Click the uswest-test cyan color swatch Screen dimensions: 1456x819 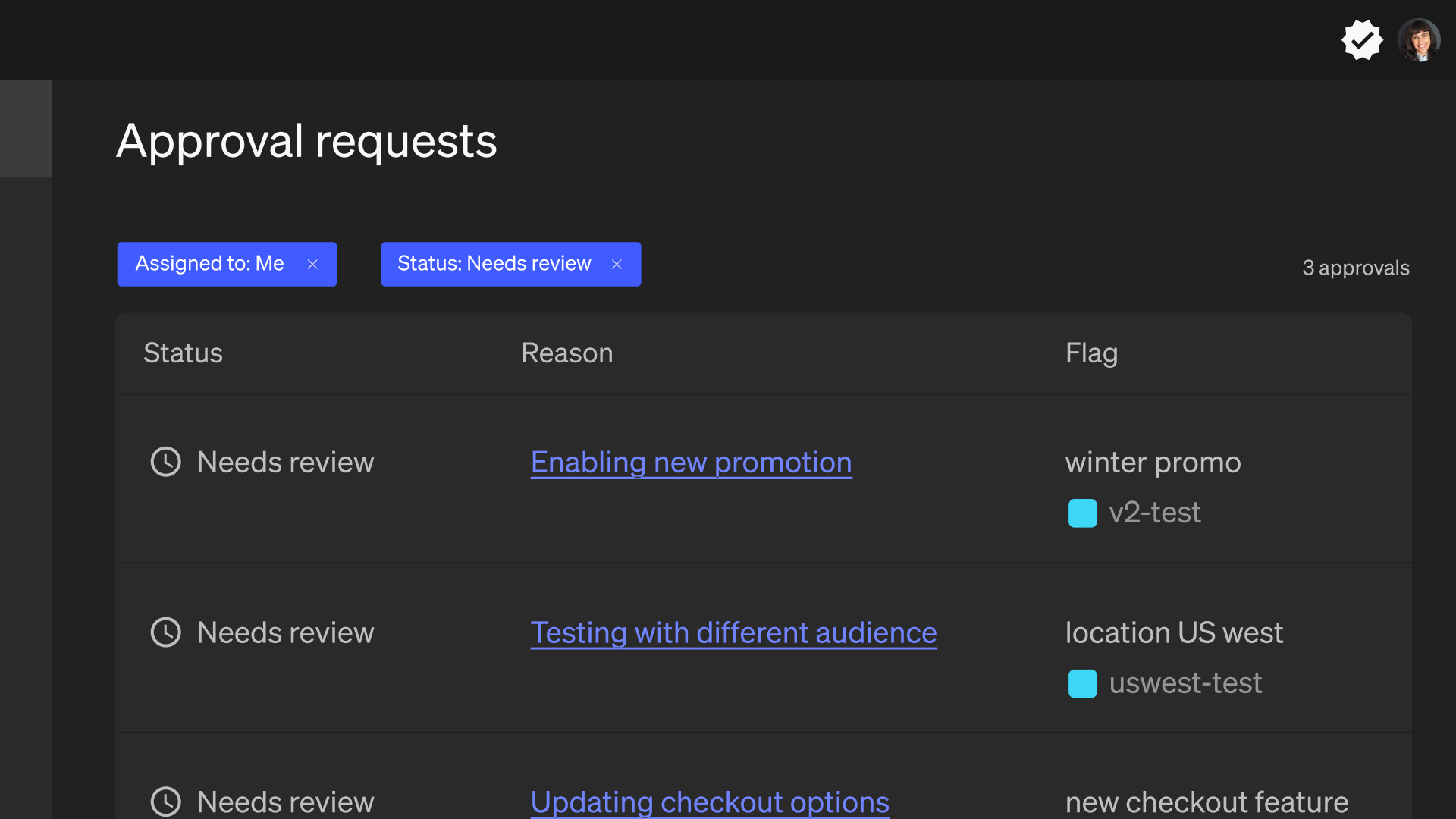tap(1082, 684)
